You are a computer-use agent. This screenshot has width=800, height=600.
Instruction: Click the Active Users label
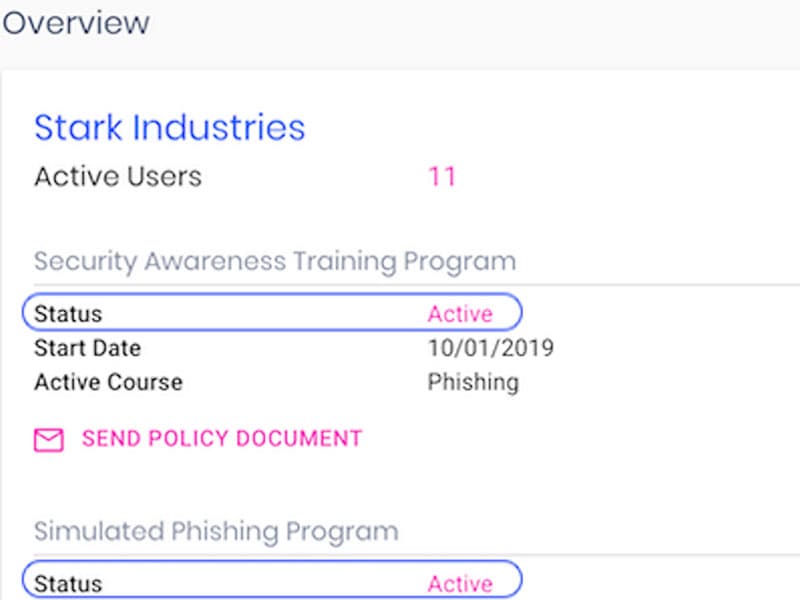(118, 178)
